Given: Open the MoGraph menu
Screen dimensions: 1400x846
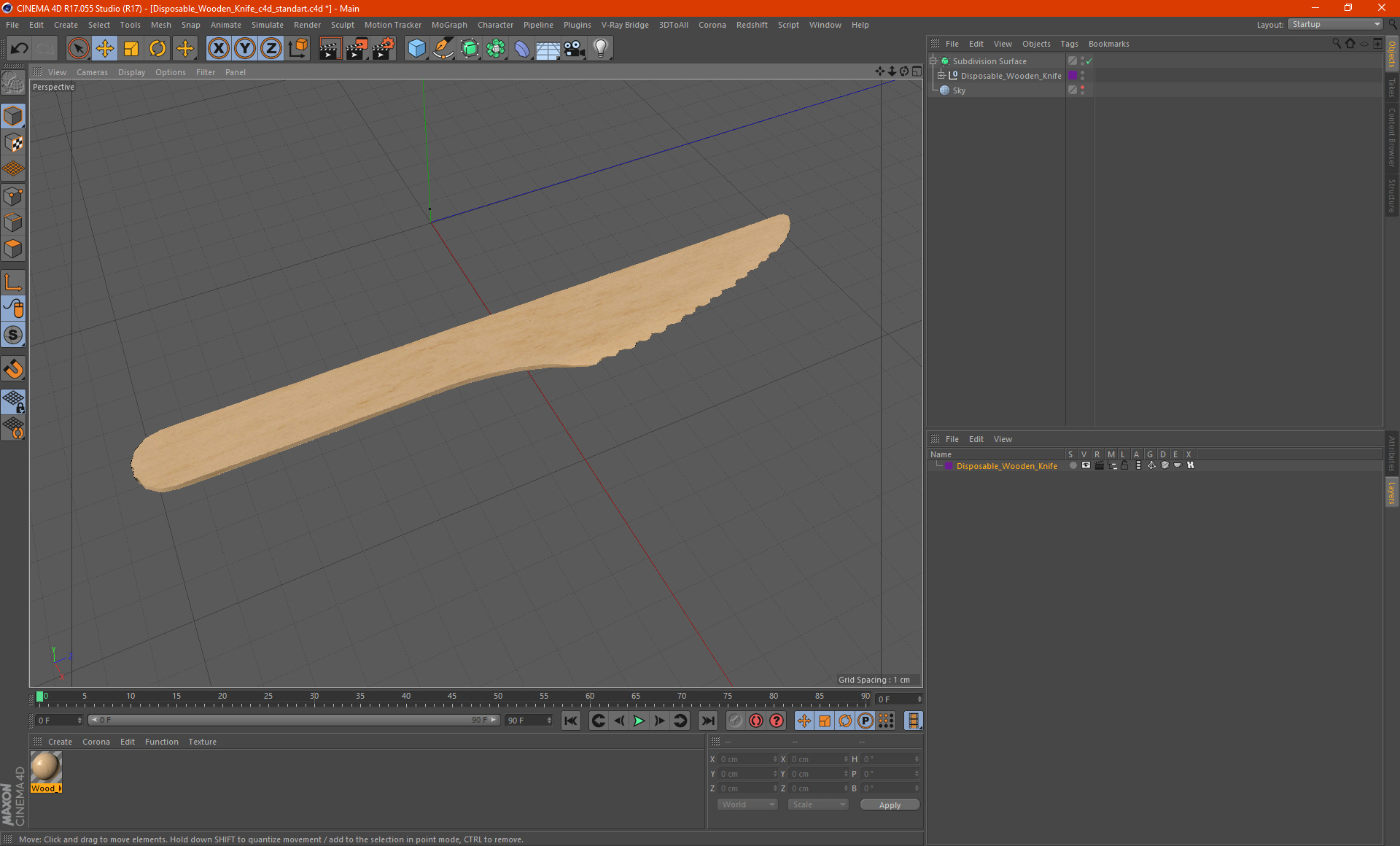Looking at the screenshot, I should point(449,25).
